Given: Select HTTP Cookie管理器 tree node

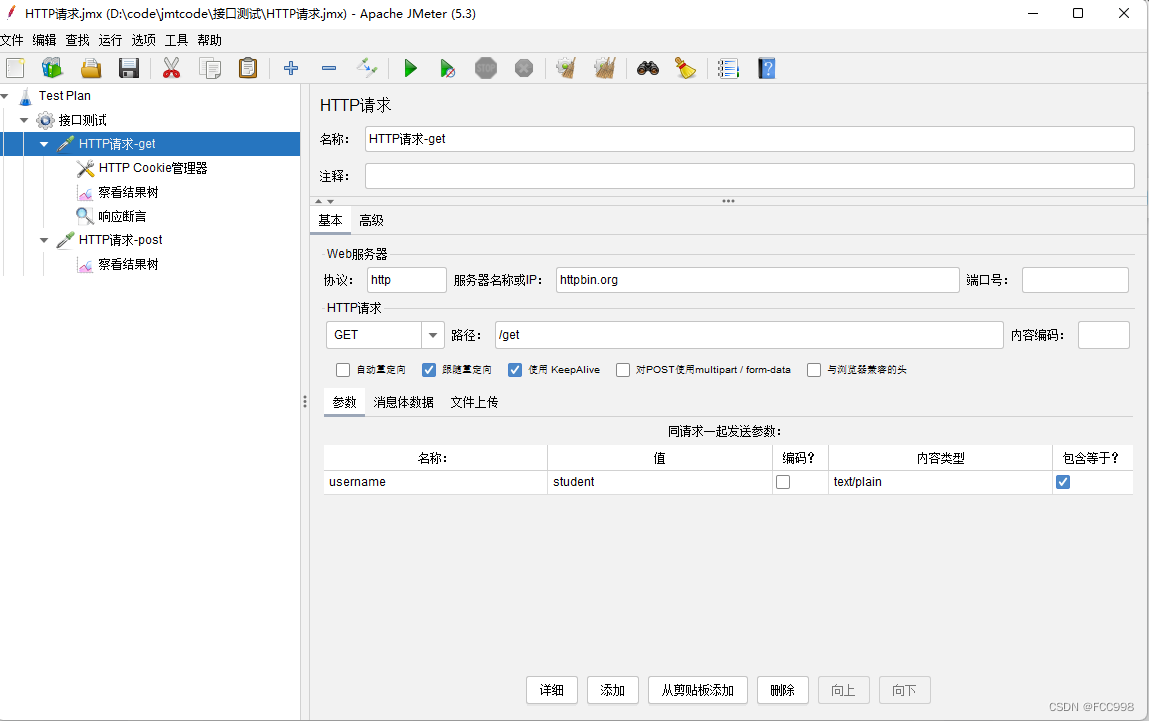Looking at the screenshot, I should (x=152, y=168).
